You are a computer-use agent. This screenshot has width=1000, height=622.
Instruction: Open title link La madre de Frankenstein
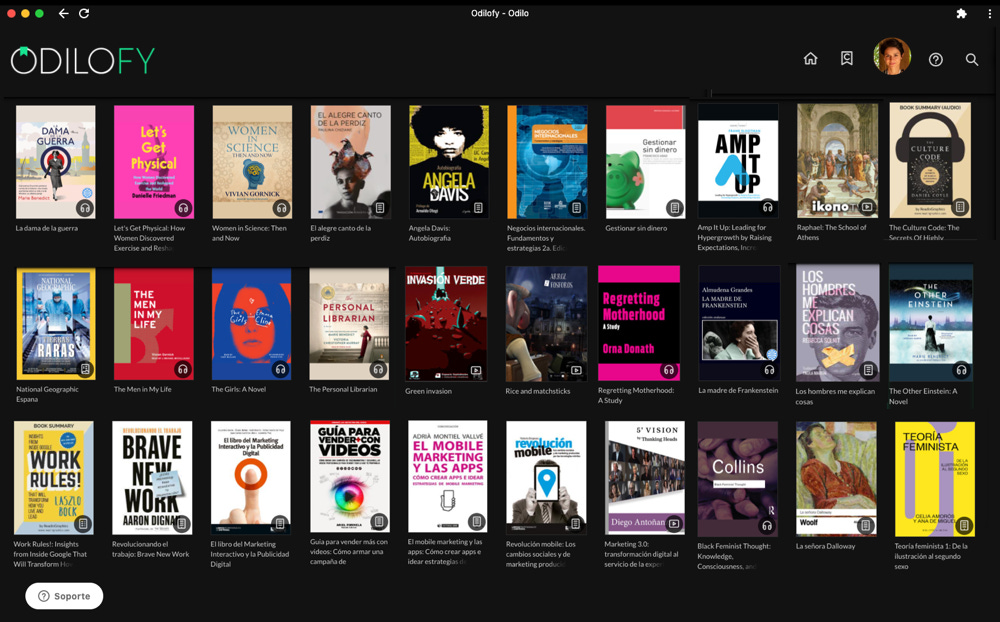738,390
